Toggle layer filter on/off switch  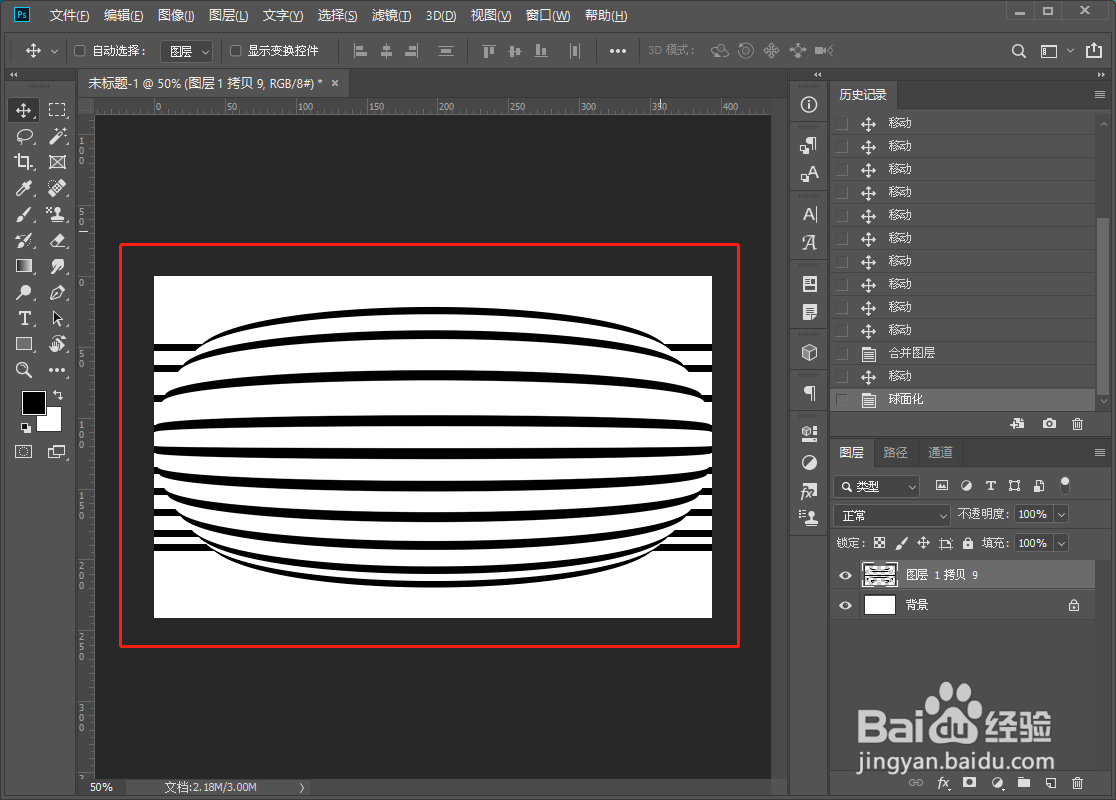1065,485
